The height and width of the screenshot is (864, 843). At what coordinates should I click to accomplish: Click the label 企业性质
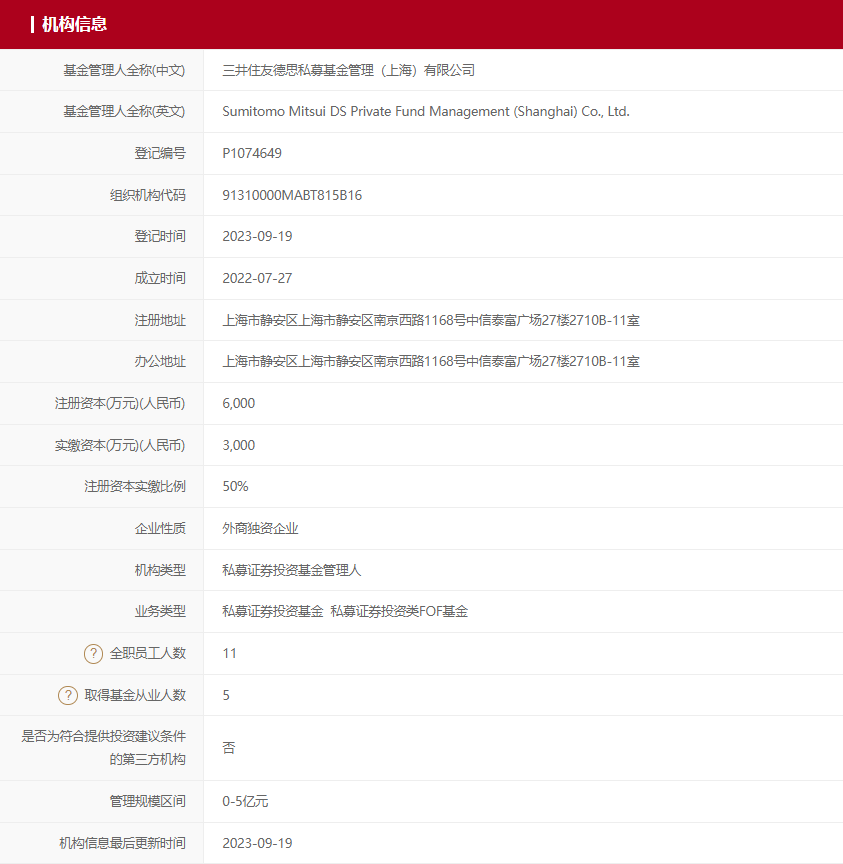pos(160,528)
